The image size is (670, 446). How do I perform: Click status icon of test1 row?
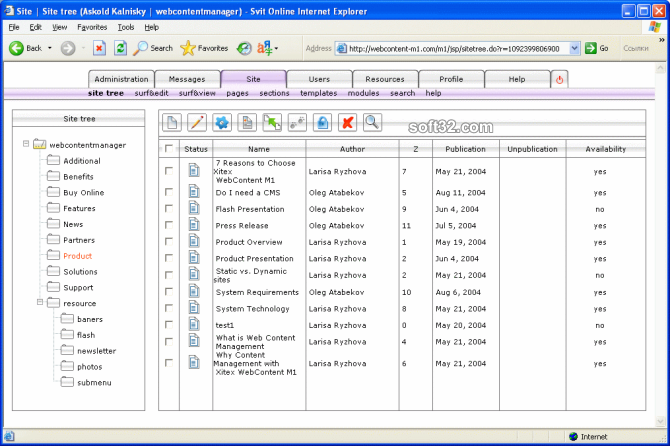point(194,324)
